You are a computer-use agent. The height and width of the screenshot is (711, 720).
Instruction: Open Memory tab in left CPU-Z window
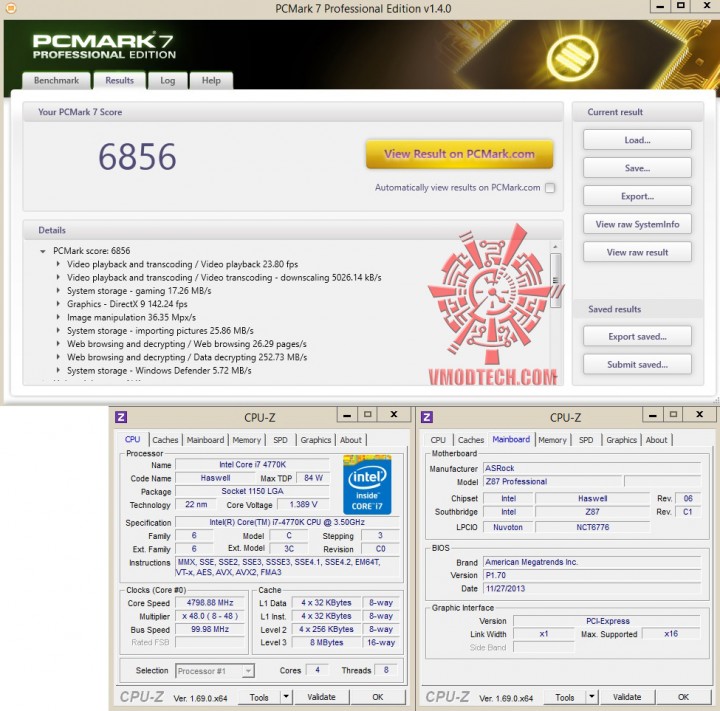point(247,440)
